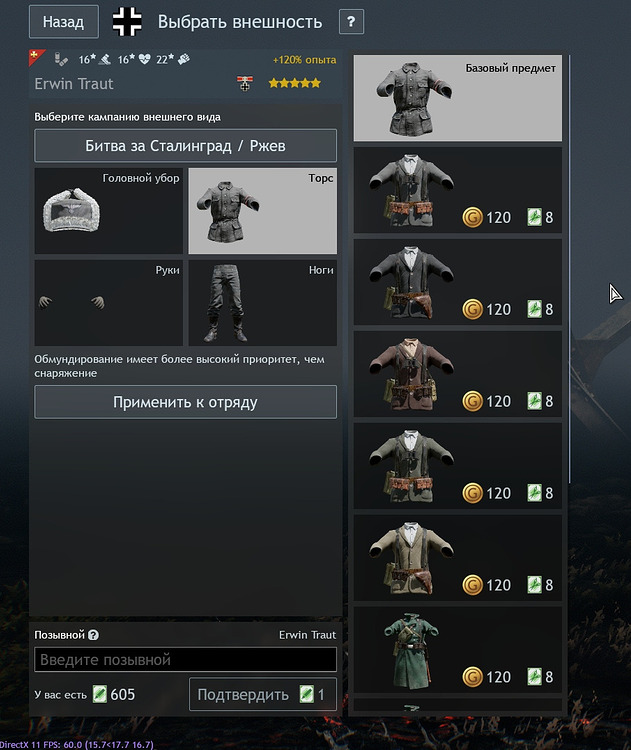Click Применить к отряду button
631x750 pixels.
[186, 402]
